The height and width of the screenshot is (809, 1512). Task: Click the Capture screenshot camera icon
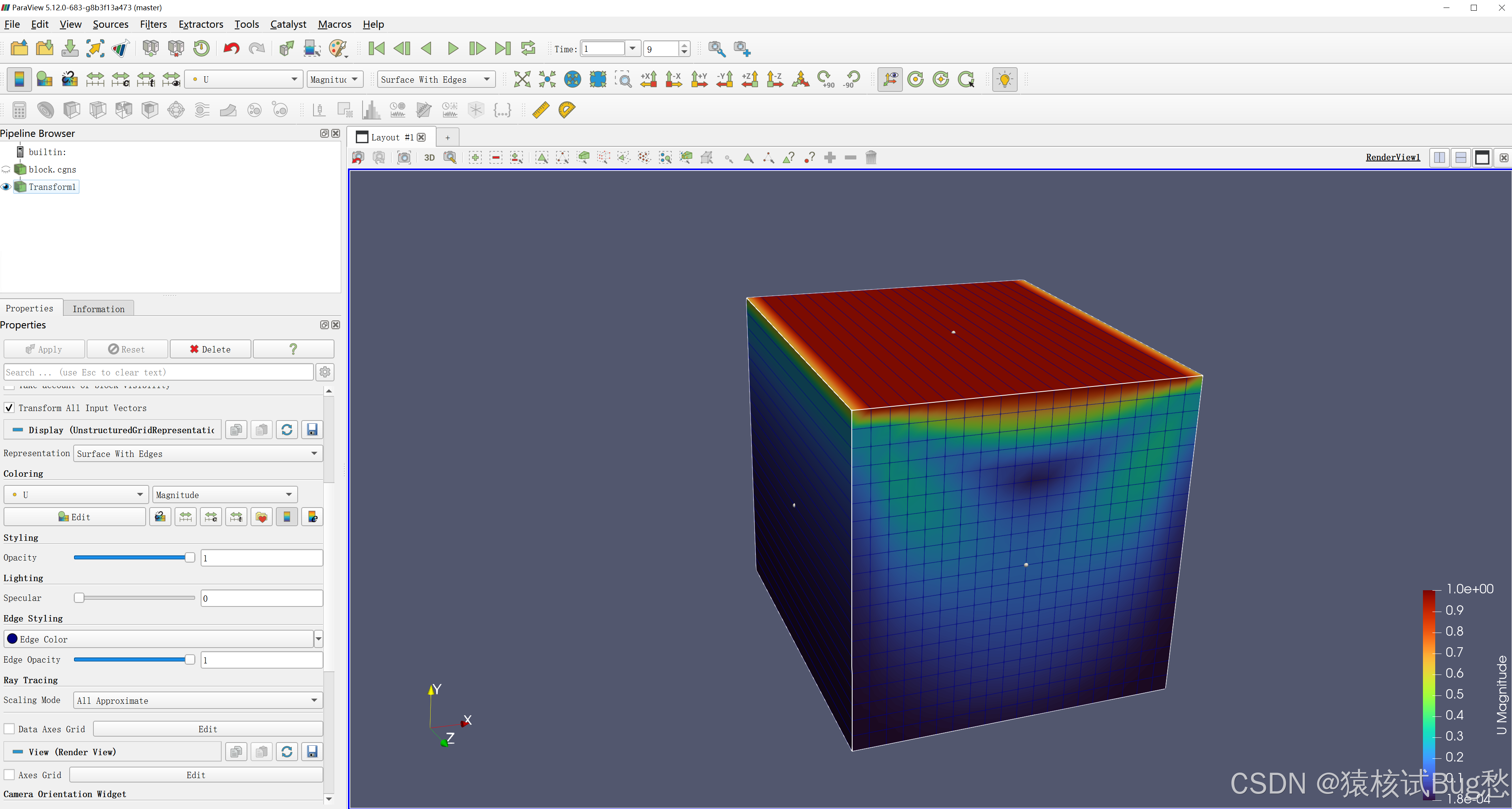pos(404,157)
